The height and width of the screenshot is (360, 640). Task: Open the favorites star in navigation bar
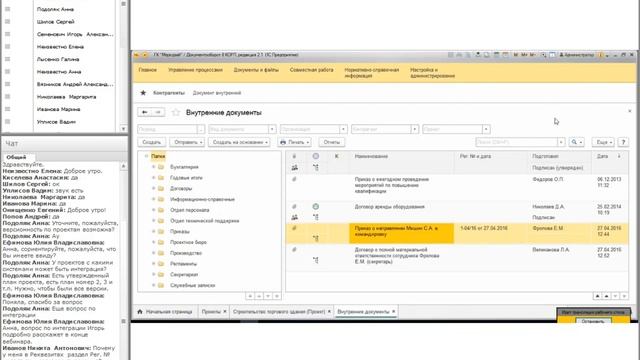click(x=143, y=93)
